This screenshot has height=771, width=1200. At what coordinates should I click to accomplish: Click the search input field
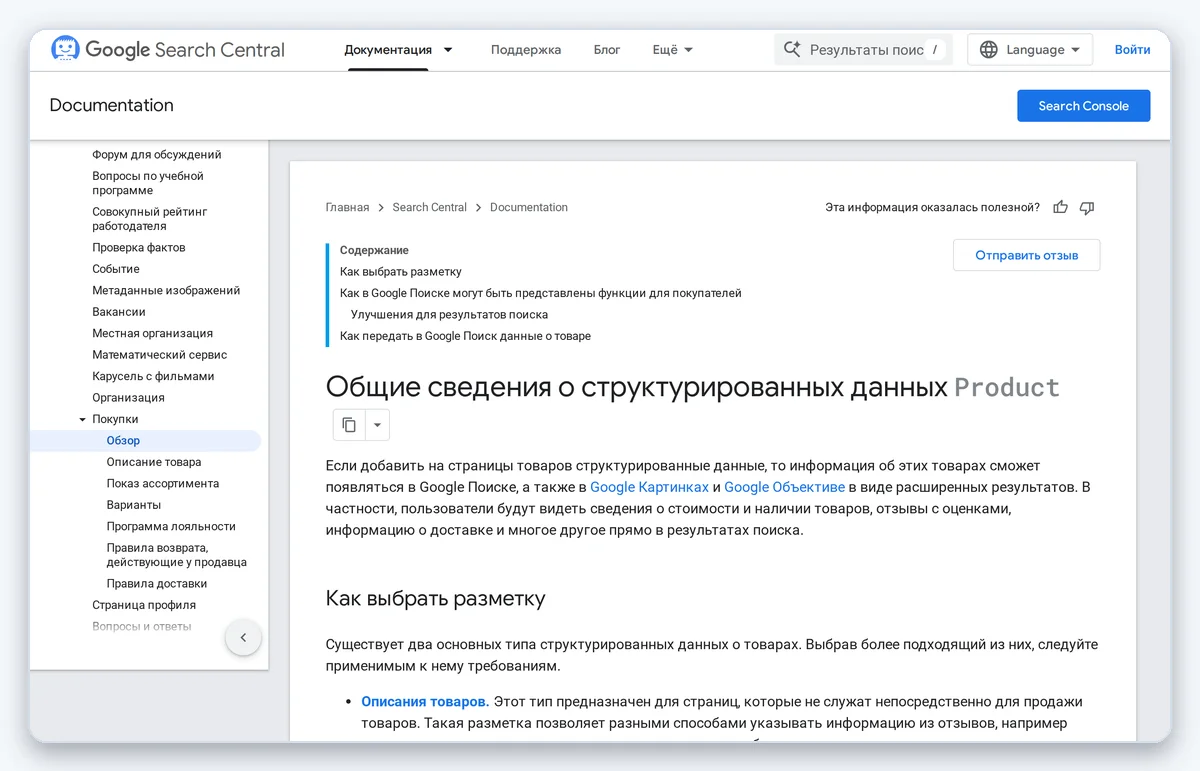pyautogui.click(x=863, y=49)
